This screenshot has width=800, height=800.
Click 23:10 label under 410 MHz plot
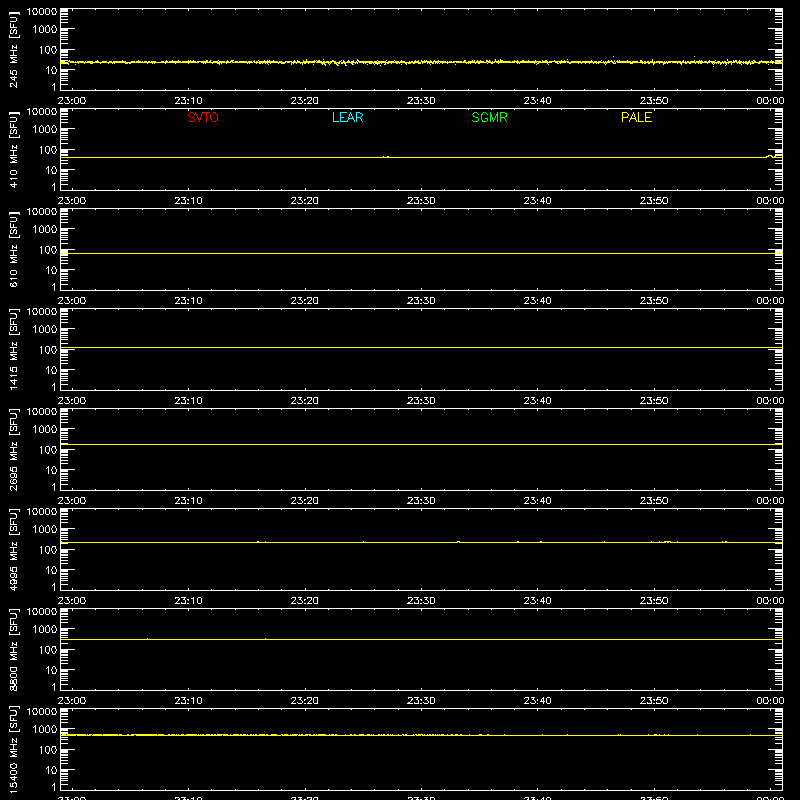[x=188, y=201]
